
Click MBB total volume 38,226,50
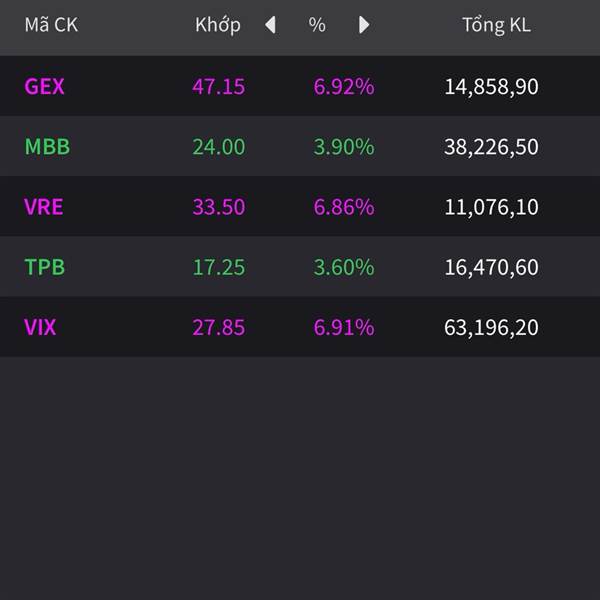click(491, 147)
